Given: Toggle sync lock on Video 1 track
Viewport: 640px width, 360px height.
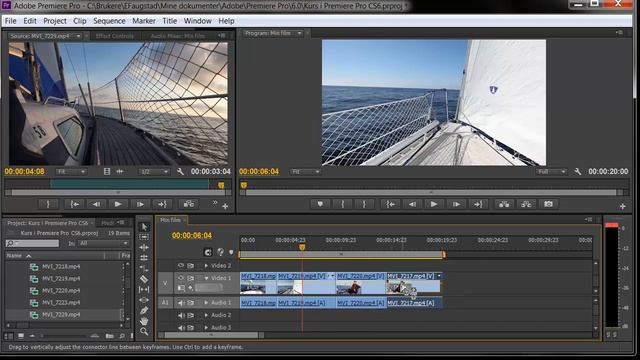Looking at the screenshot, I should (190, 278).
